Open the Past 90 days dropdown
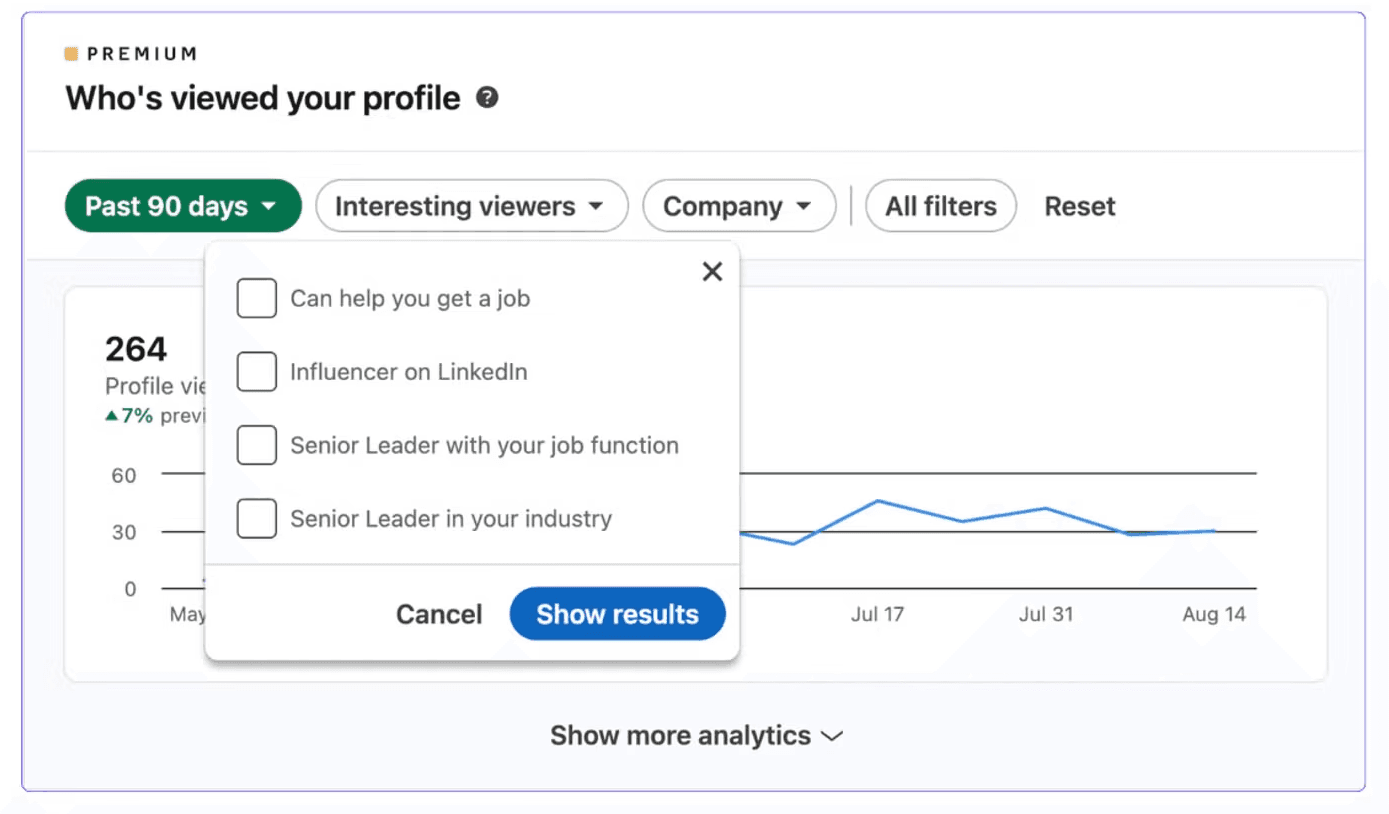This screenshot has width=1389, height=814. coord(183,206)
